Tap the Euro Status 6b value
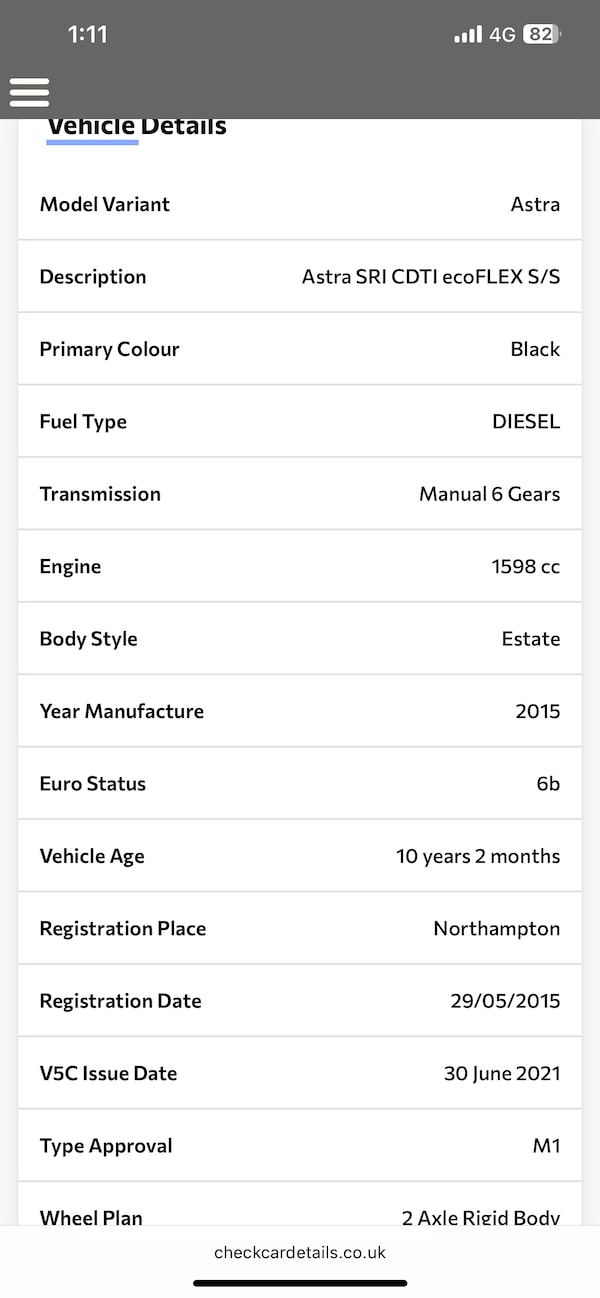The width and height of the screenshot is (600, 1298). (548, 784)
